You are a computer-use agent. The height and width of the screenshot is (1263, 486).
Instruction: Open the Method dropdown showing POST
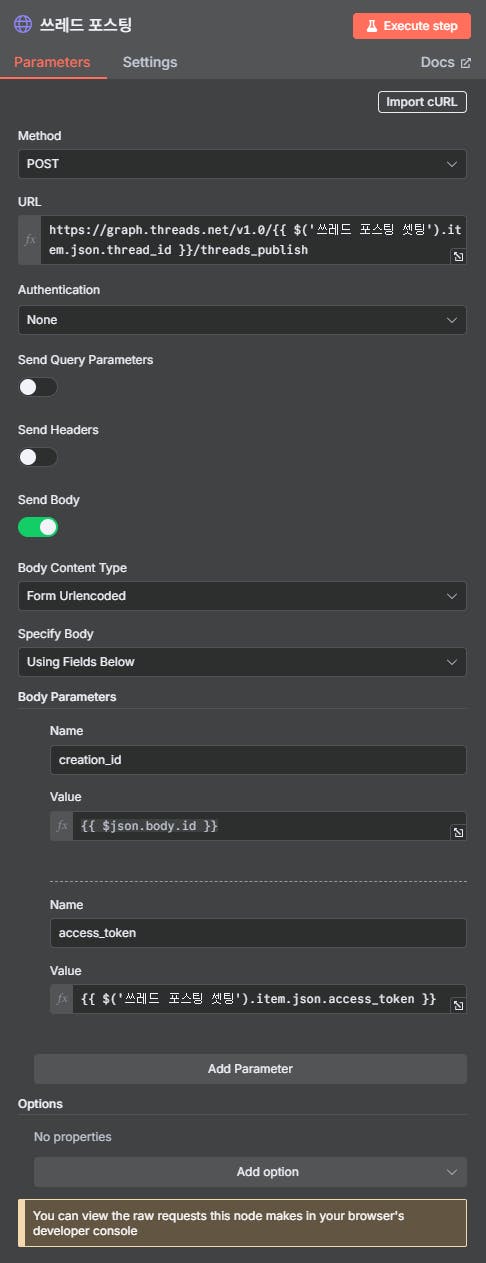pyautogui.click(x=242, y=164)
